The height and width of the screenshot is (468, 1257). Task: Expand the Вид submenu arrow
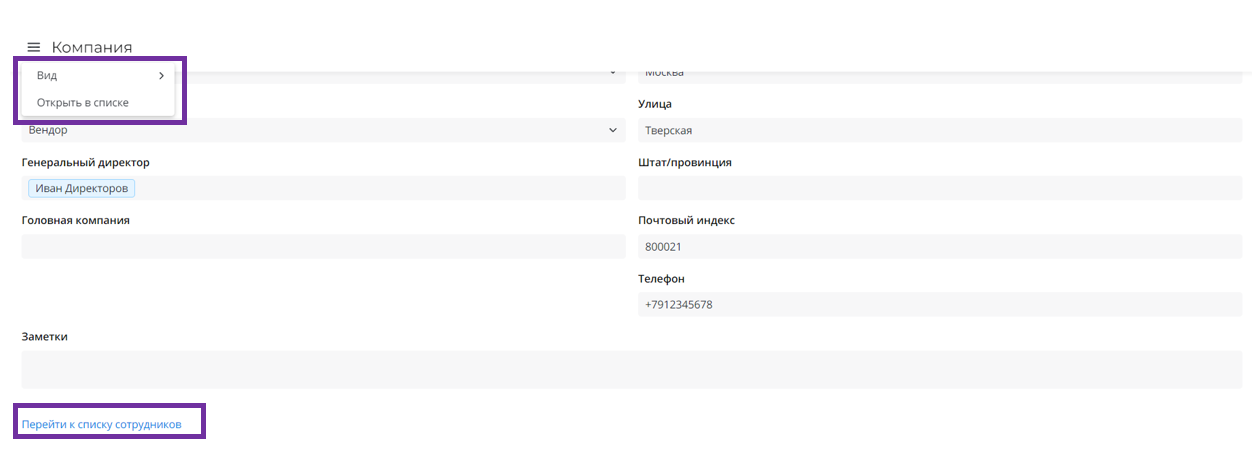coord(161,76)
